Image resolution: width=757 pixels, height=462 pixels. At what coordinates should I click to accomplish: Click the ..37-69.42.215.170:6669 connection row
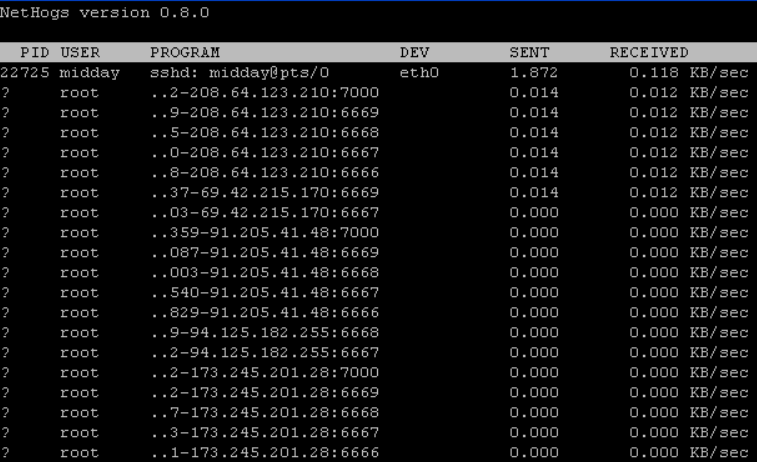tap(375, 193)
